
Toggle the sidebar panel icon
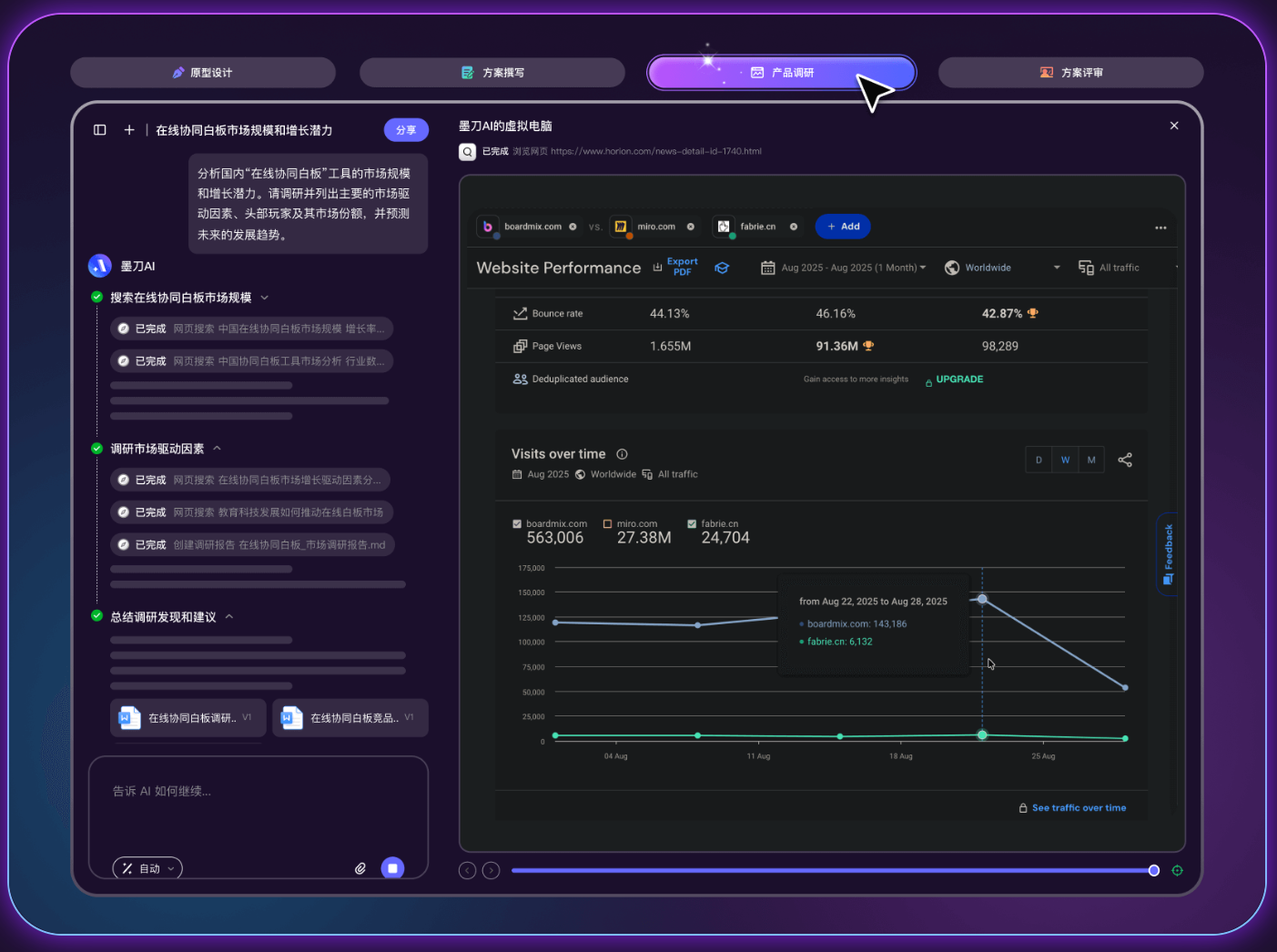pos(100,130)
